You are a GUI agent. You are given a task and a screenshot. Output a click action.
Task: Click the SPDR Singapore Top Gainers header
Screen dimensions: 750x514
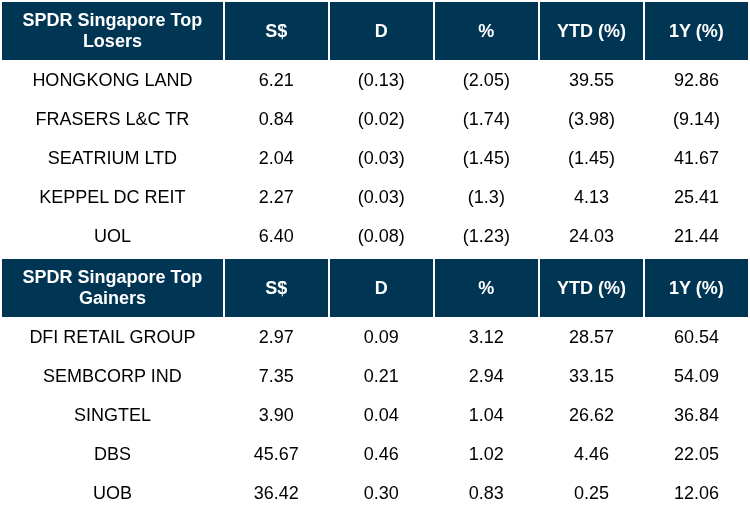click(112, 288)
